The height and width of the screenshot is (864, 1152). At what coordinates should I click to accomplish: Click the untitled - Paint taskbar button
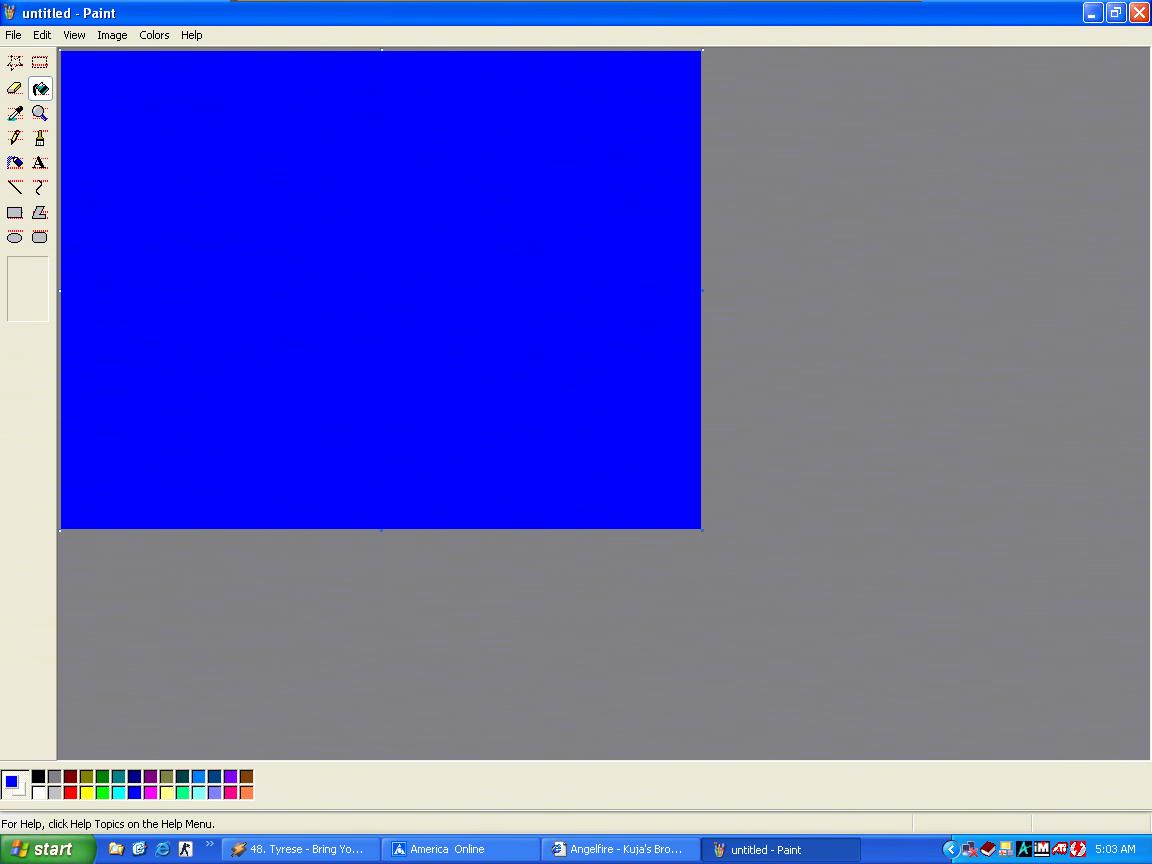pyautogui.click(x=780, y=849)
